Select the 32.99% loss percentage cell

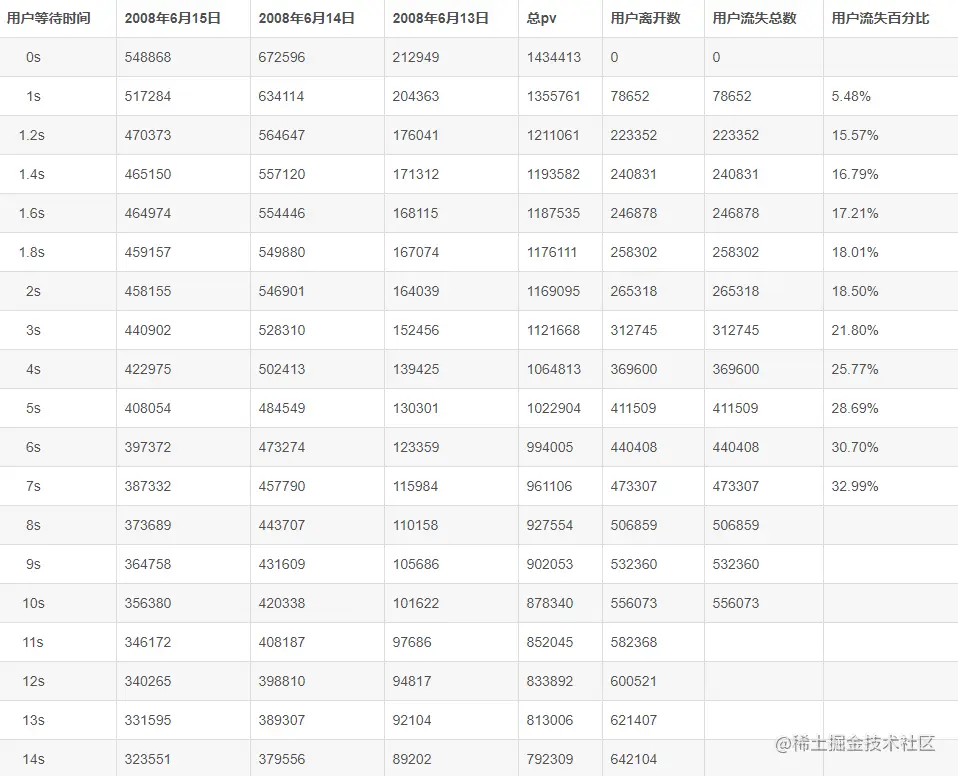click(855, 486)
